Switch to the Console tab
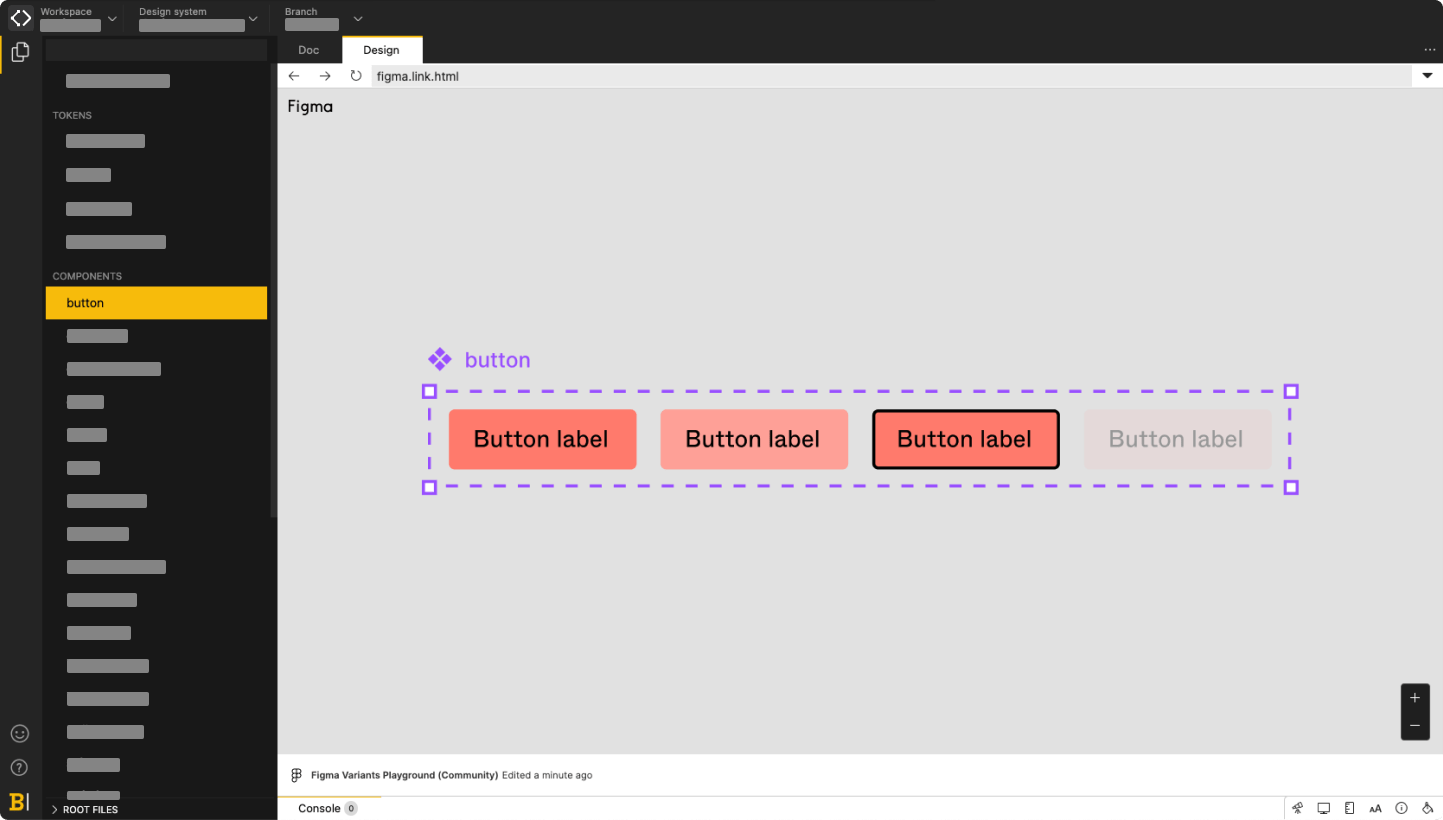This screenshot has width=1443, height=820. (x=320, y=807)
